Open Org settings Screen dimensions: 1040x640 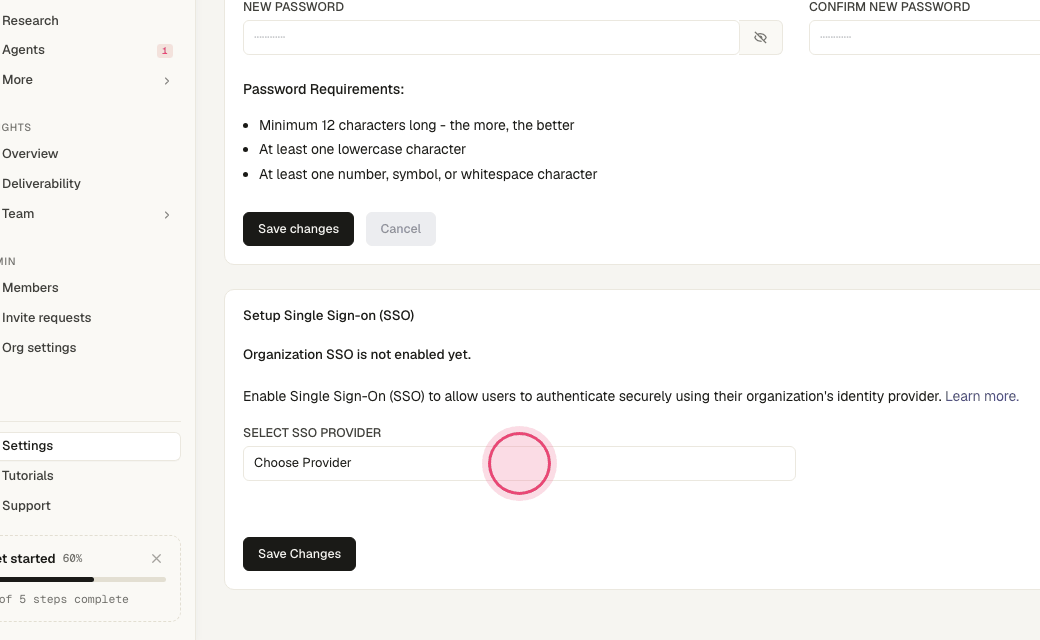click(x=39, y=348)
